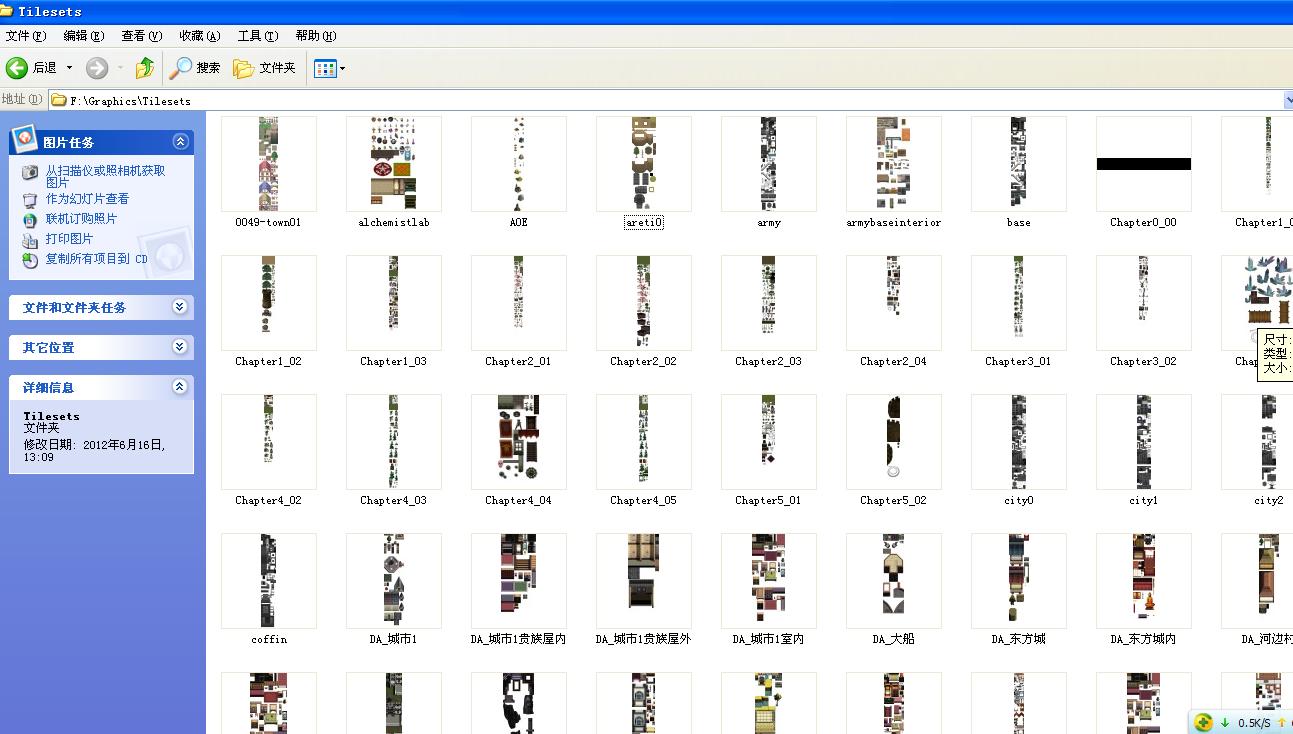This screenshot has width=1293, height=734.
Task: Select the AOE tileset thumbnail
Action: (x=519, y=164)
